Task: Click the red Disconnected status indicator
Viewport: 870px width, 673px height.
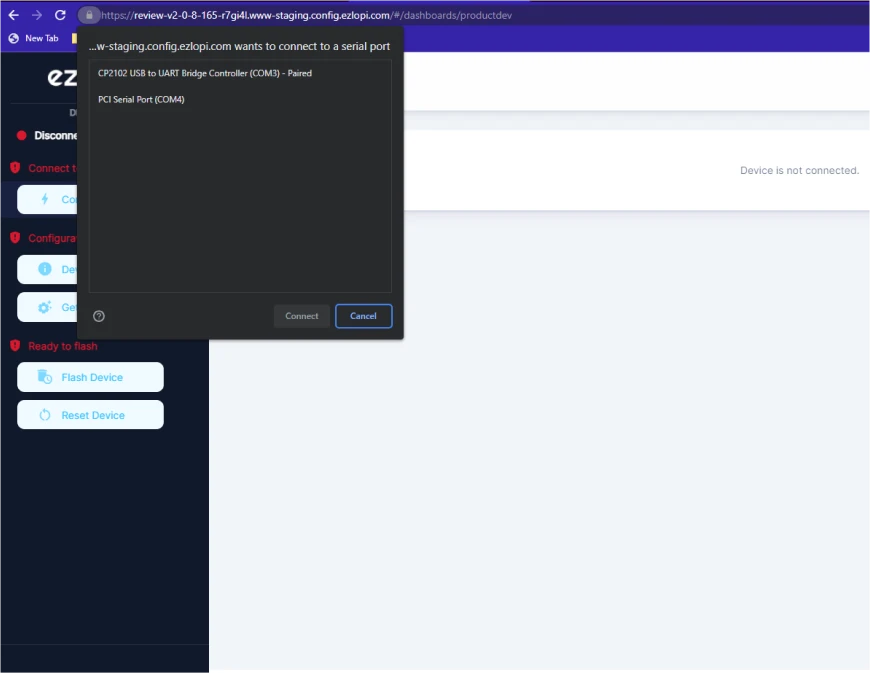Action: [x=22, y=135]
